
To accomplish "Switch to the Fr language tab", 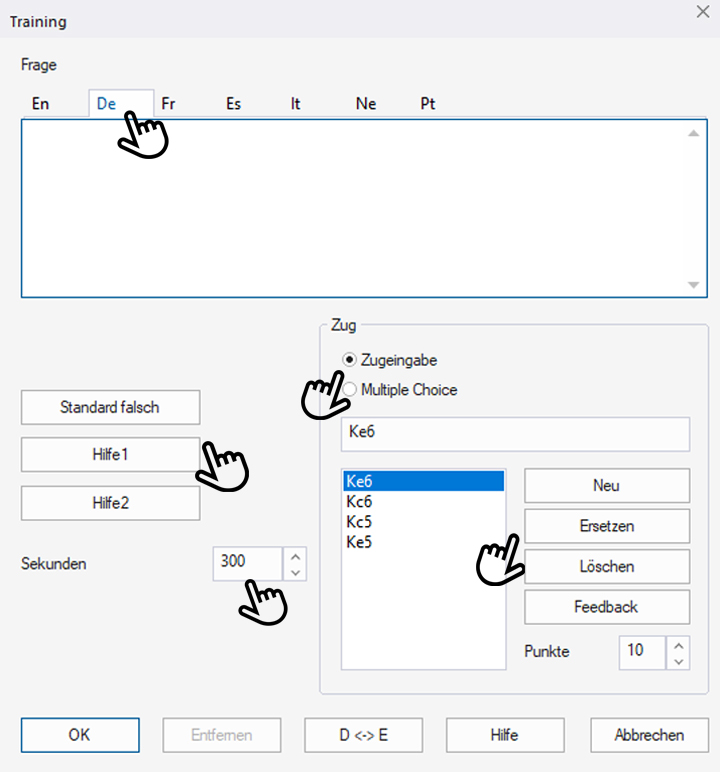I will (x=169, y=104).
